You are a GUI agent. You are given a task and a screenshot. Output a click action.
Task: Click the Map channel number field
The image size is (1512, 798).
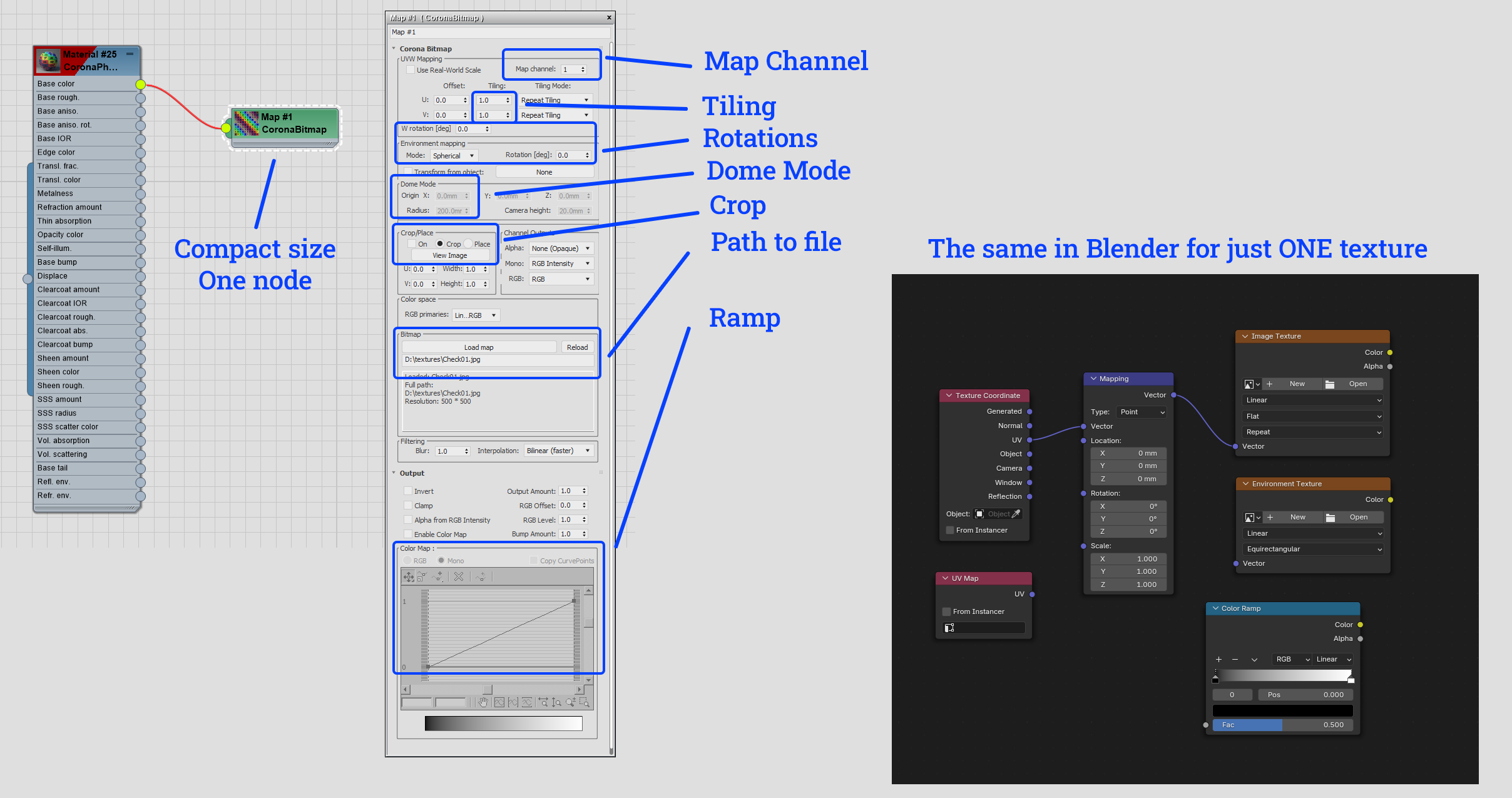click(574, 69)
